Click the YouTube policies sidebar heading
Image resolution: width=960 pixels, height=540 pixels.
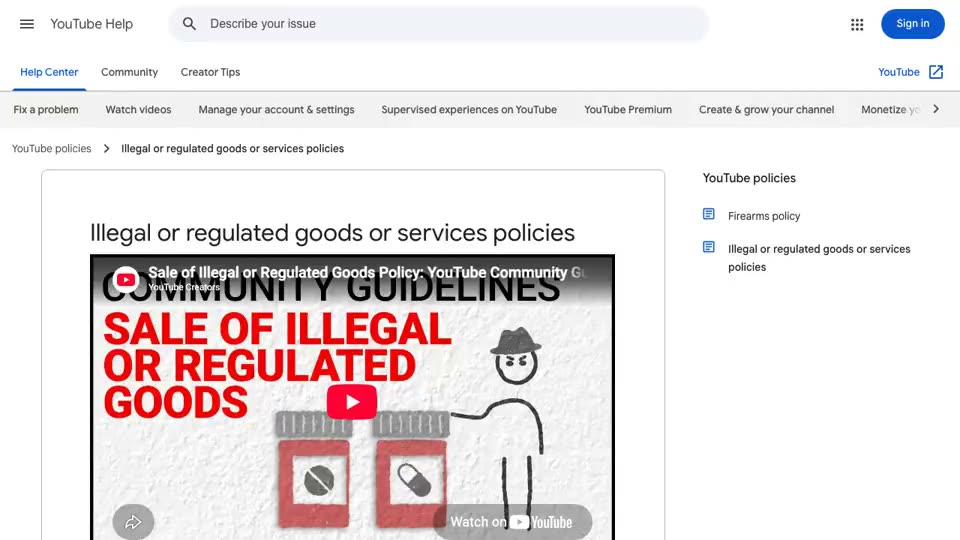(x=749, y=178)
